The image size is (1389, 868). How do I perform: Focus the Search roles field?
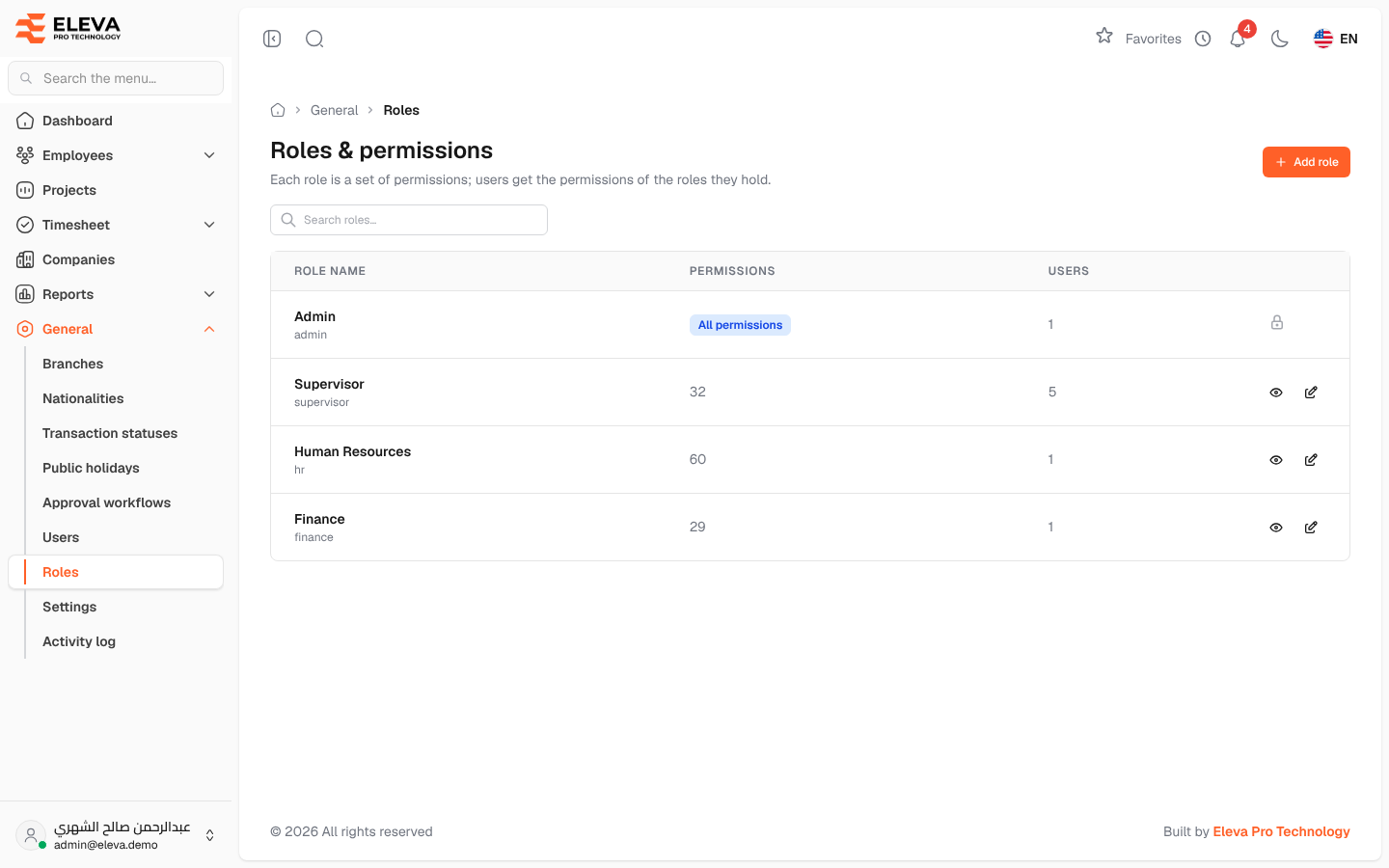click(409, 220)
